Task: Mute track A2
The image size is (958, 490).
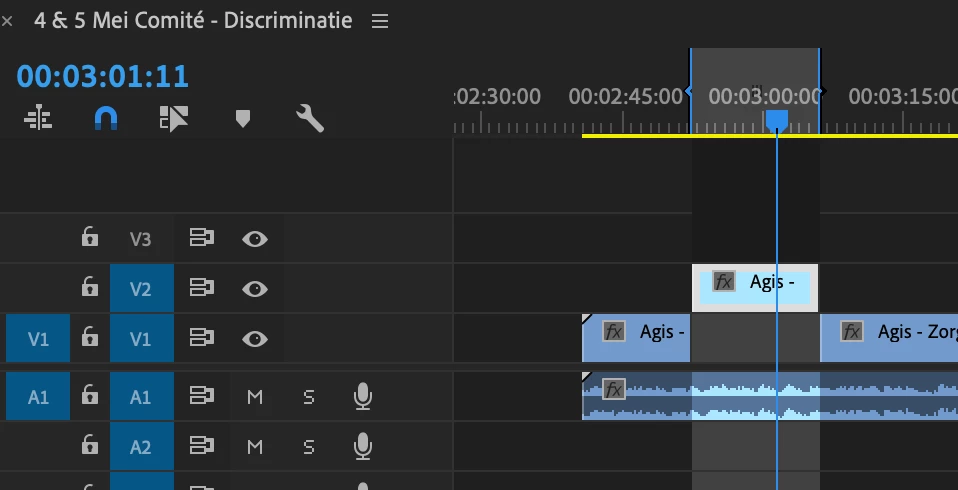Action: tap(255, 447)
